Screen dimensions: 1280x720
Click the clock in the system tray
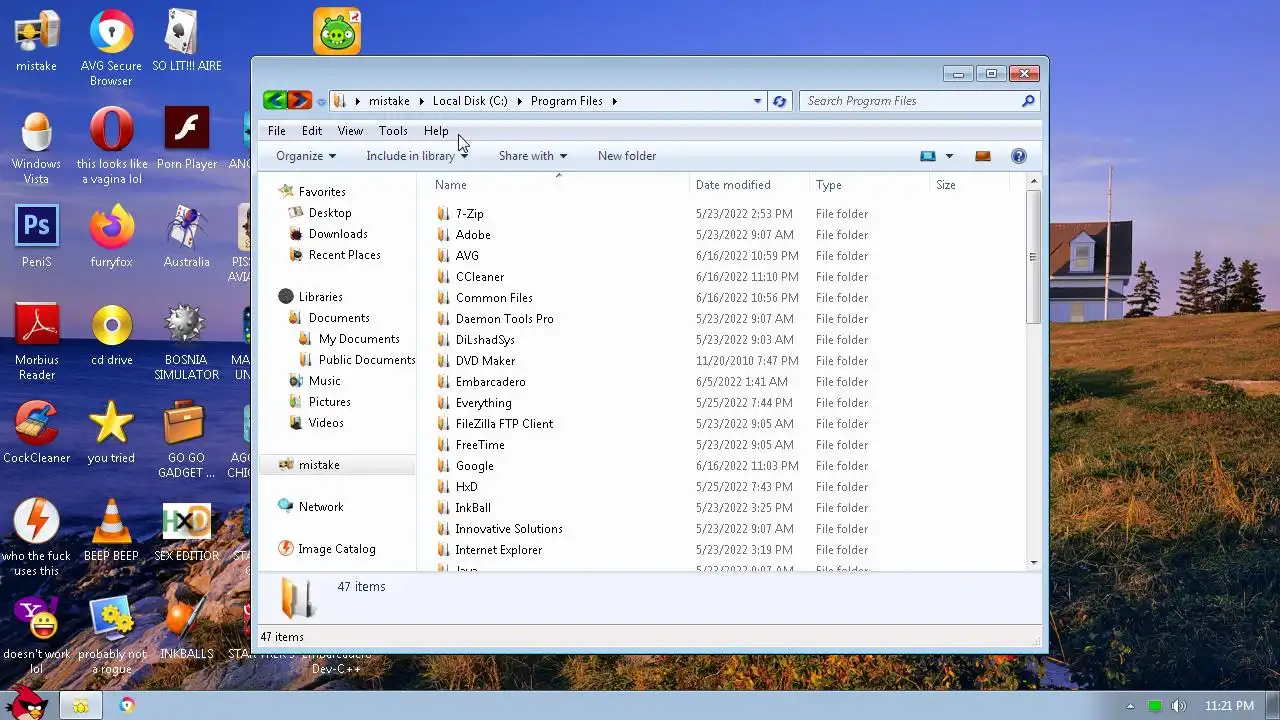[x=1230, y=706]
